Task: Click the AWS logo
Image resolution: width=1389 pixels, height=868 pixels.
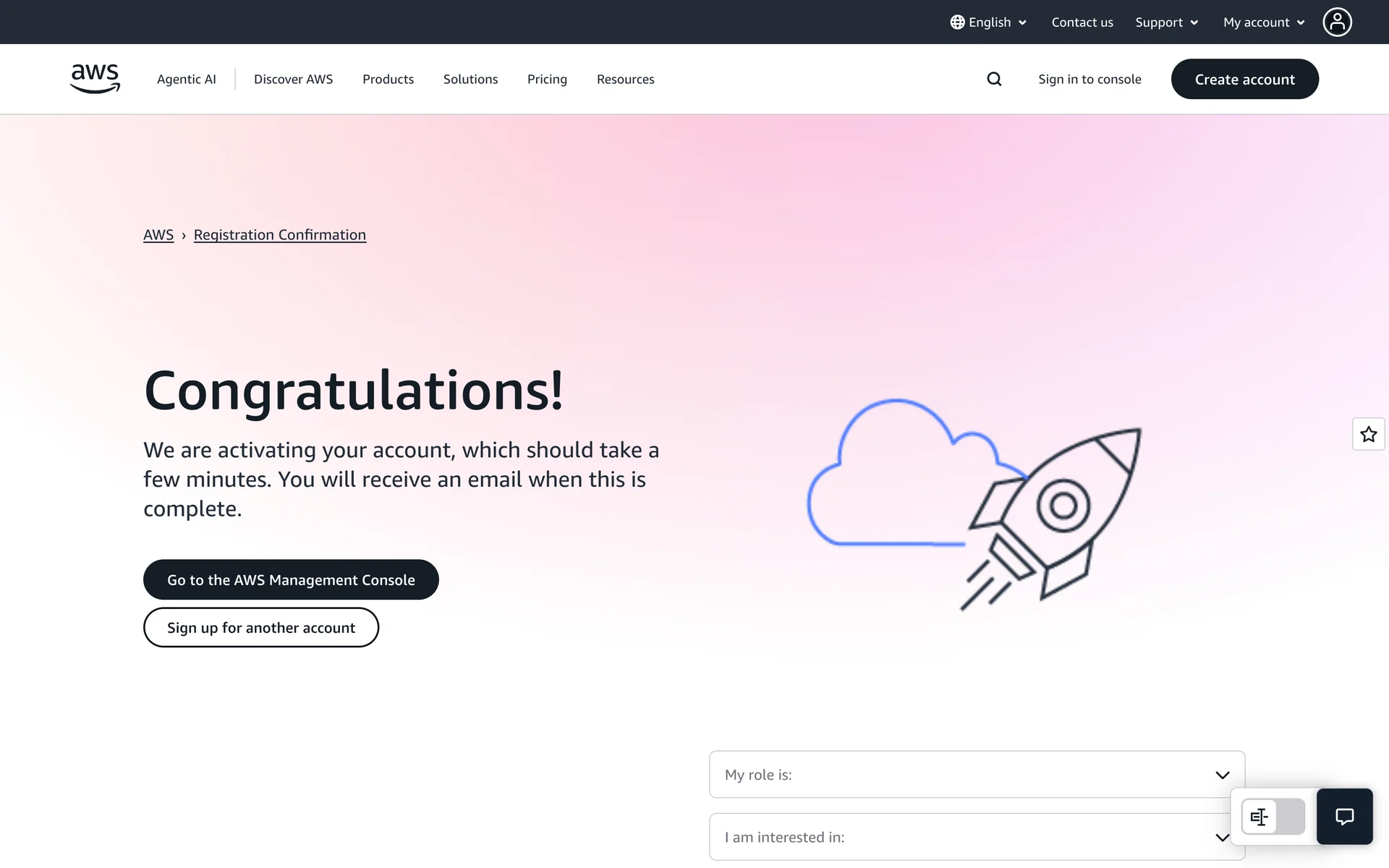Action: click(x=95, y=79)
